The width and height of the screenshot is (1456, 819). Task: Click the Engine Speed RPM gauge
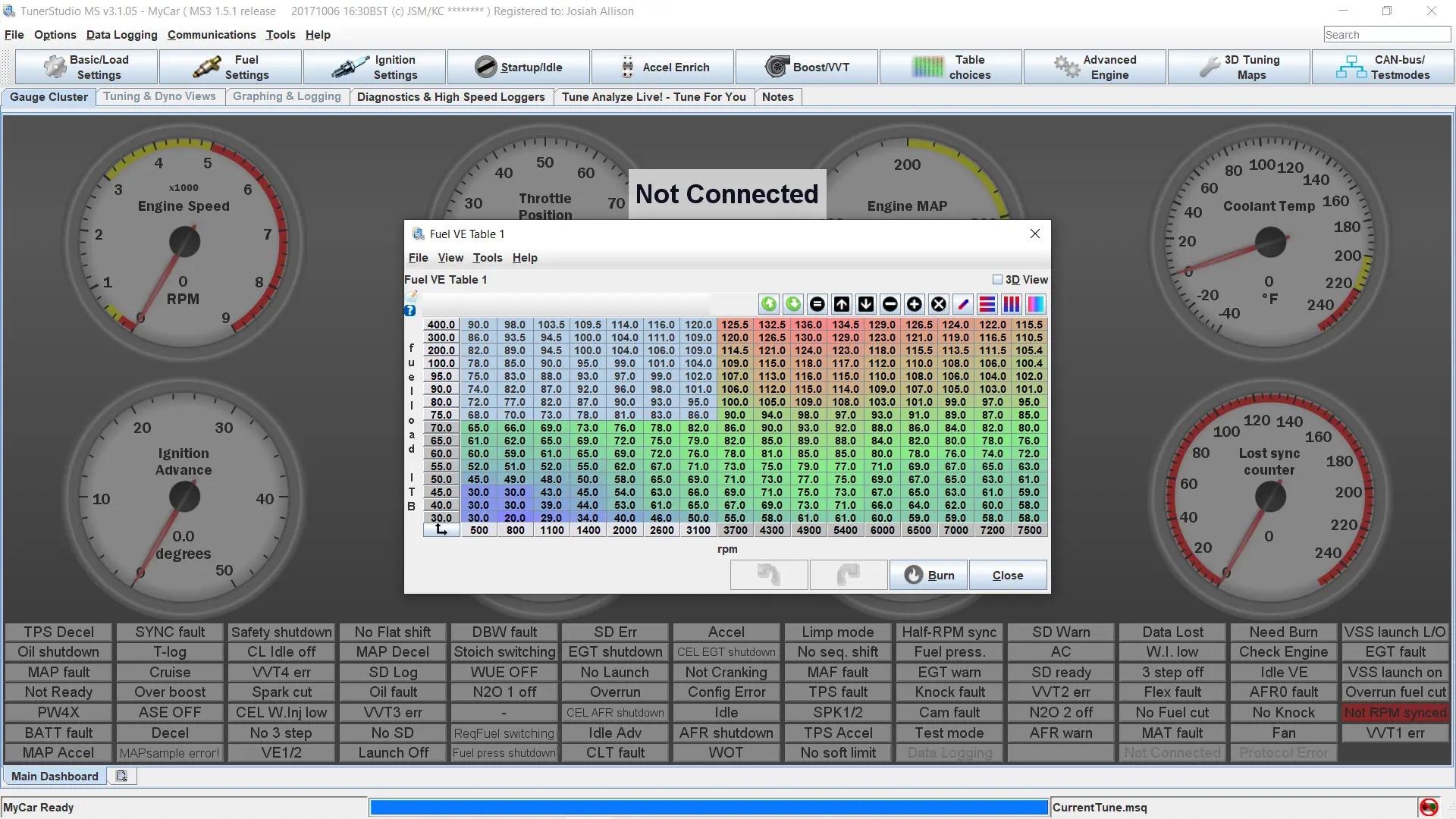point(184,243)
